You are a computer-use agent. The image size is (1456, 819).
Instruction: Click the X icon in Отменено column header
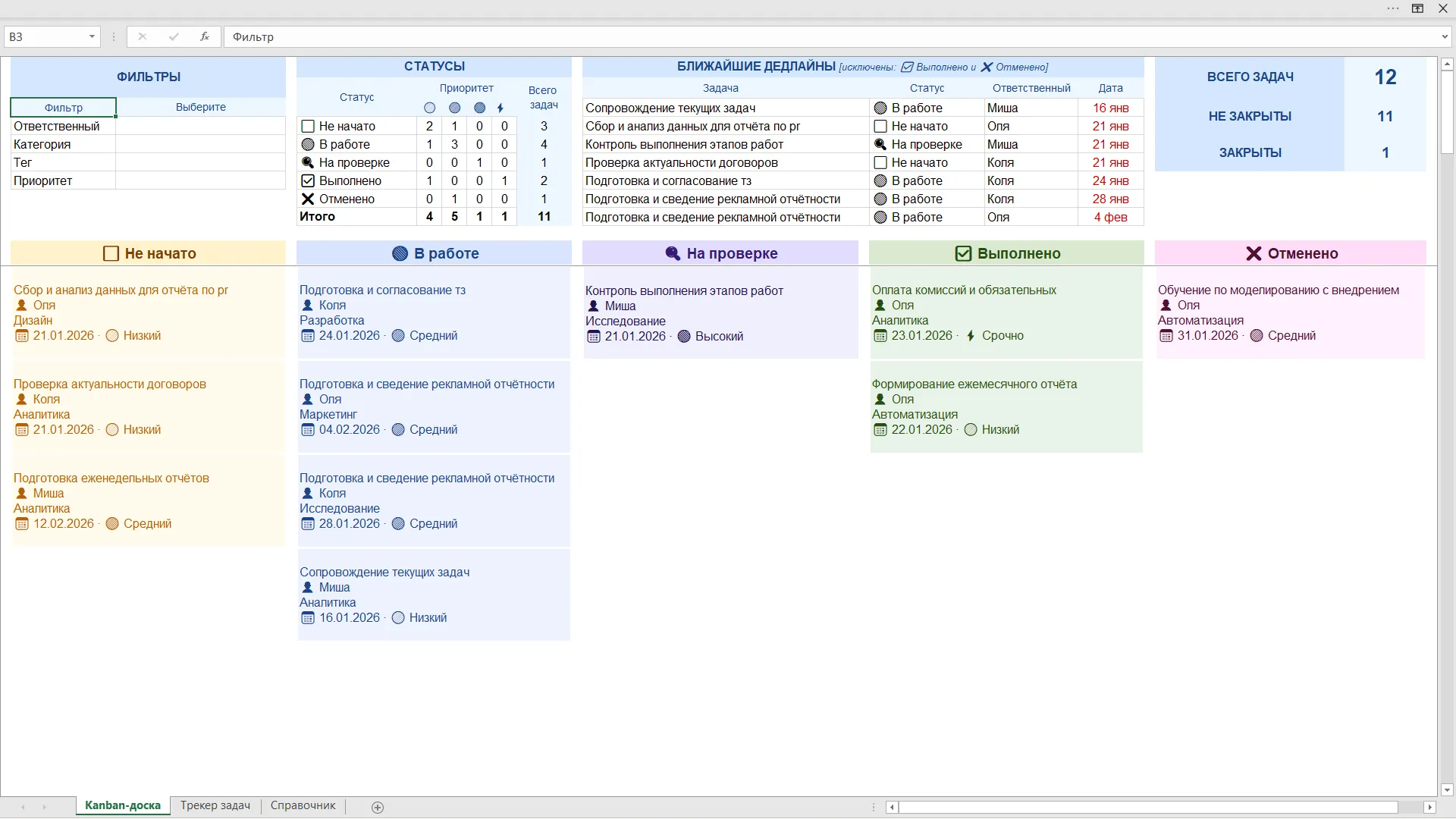(x=1254, y=253)
